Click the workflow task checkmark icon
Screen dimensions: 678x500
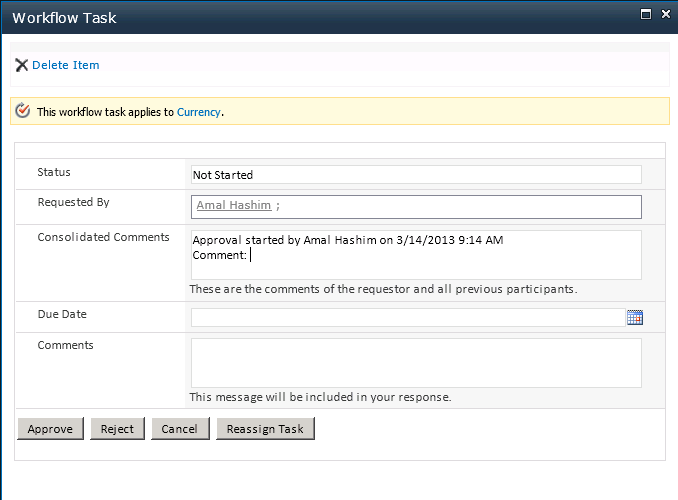coord(22,111)
